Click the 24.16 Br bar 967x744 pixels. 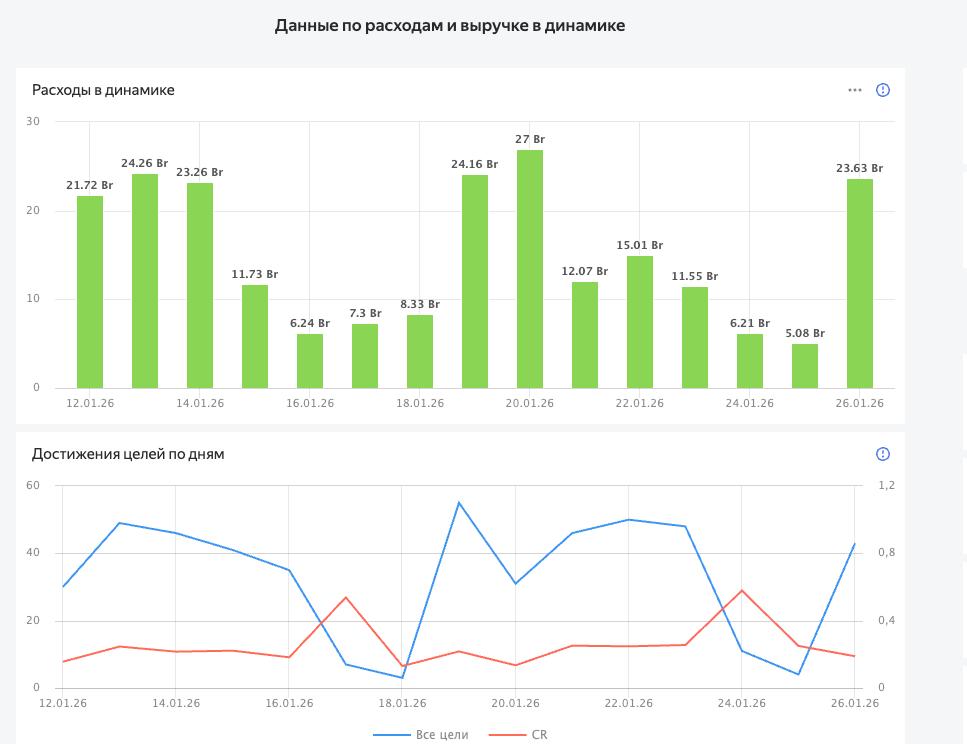(x=475, y=281)
